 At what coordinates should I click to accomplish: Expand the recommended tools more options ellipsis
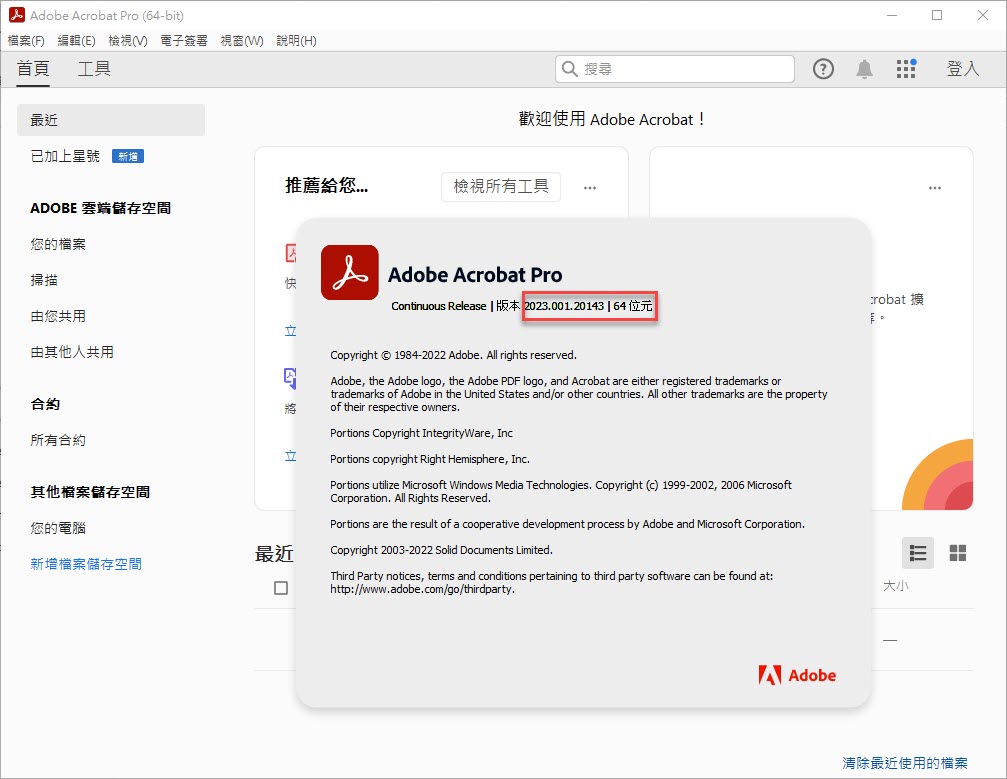590,187
